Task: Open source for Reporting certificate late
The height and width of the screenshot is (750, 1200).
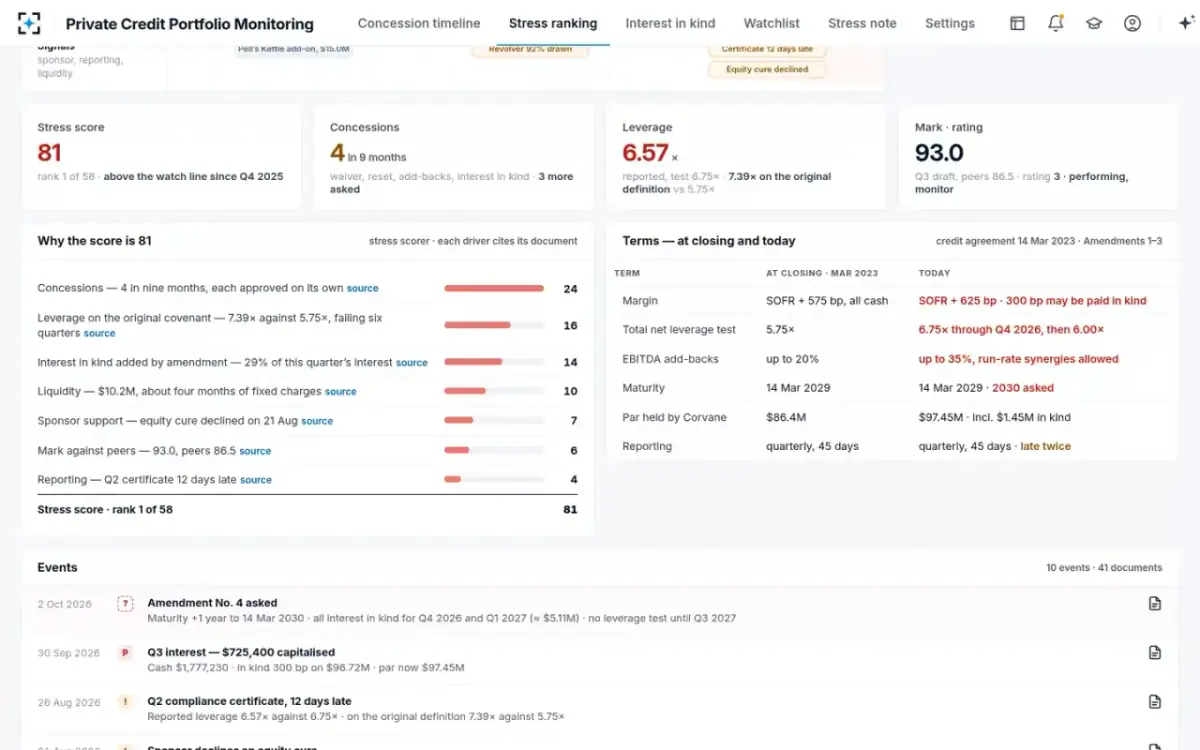Action: click(256, 480)
